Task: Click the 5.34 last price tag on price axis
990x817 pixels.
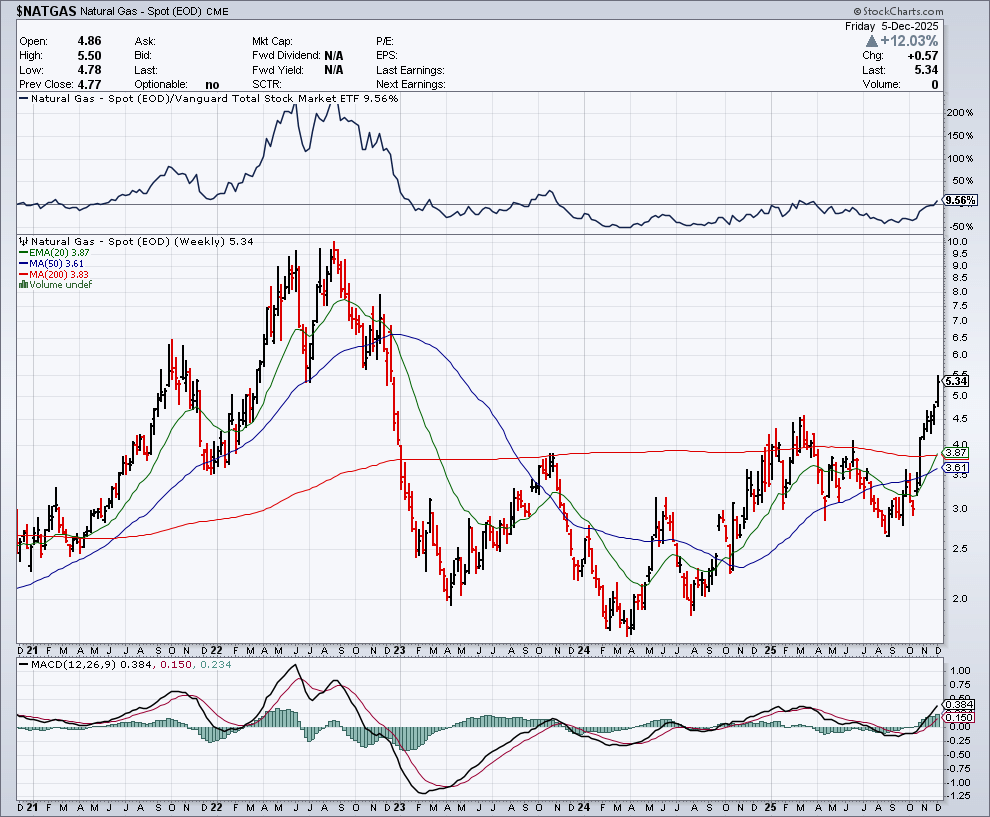Action: 956,381
